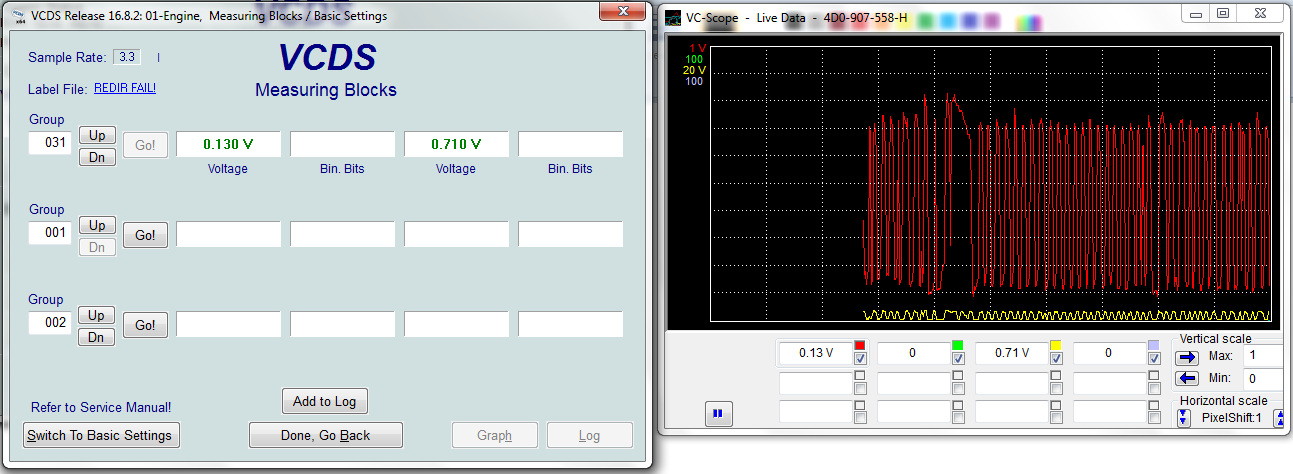
Task: Click the Vertical scale Max input field
Action: (1266, 356)
